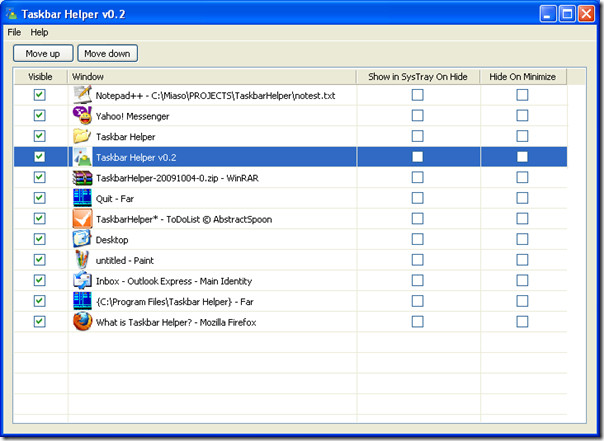Minimize the Taskbar Helper window
This screenshot has width=604, height=441.
pos(548,14)
